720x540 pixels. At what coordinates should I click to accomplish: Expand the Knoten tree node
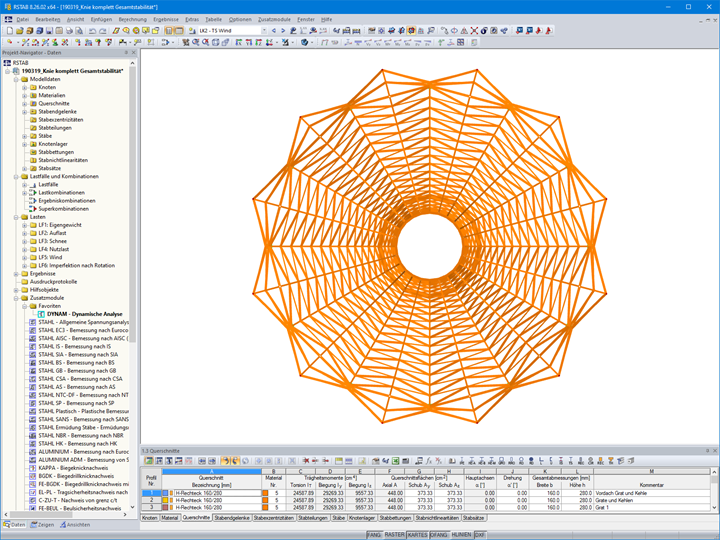[24, 87]
